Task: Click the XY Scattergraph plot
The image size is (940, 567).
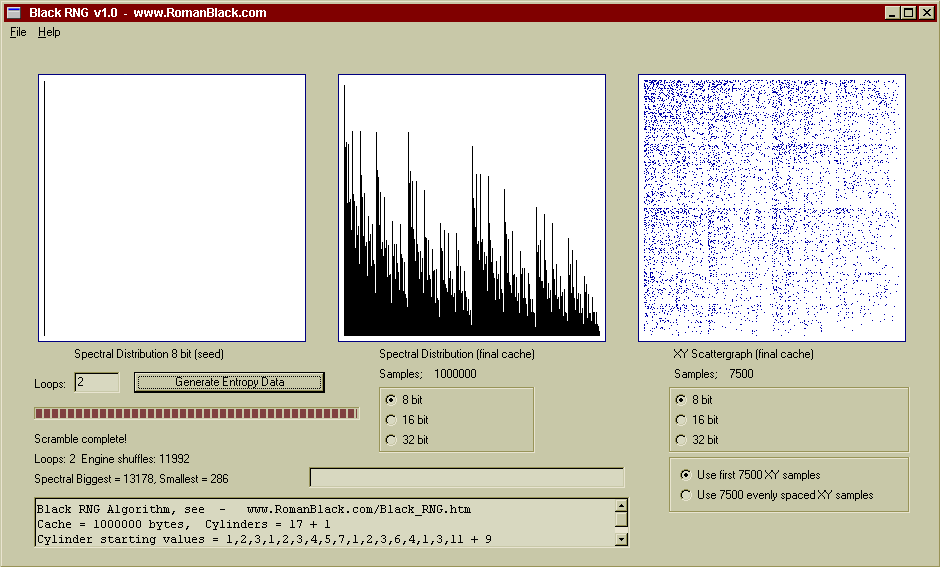Action: click(x=772, y=208)
